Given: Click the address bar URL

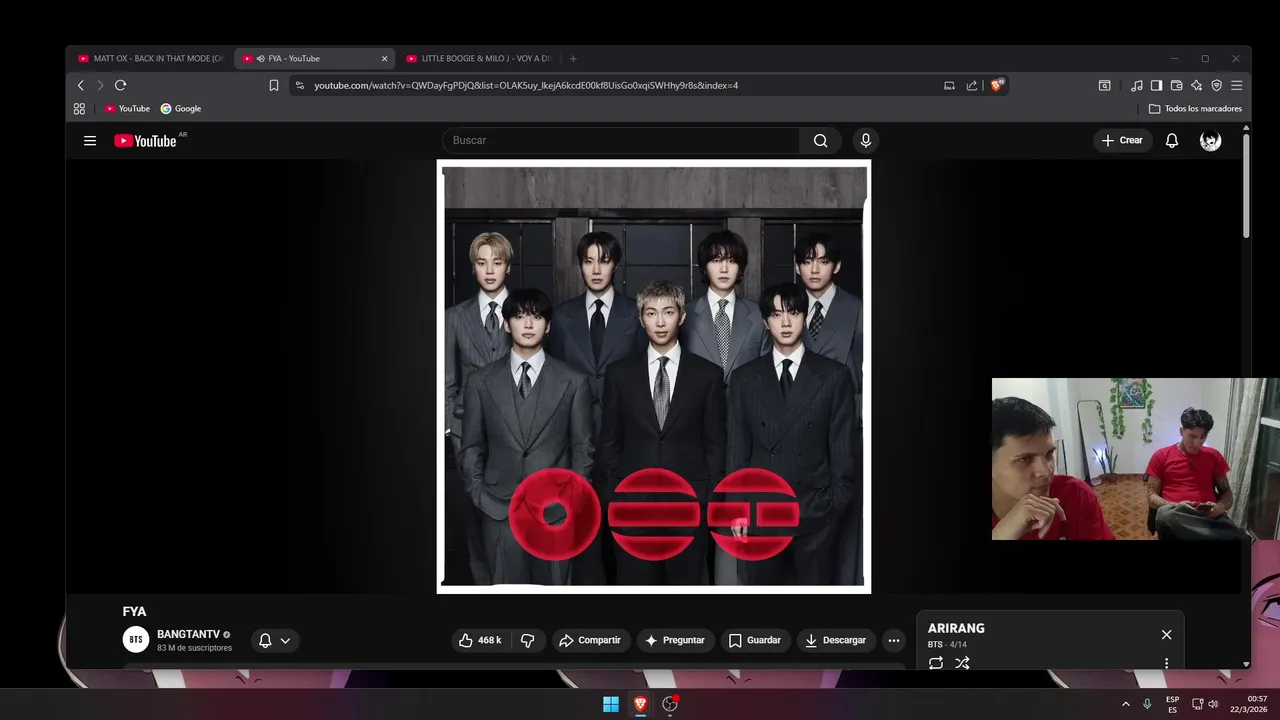Looking at the screenshot, I should point(526,86).
